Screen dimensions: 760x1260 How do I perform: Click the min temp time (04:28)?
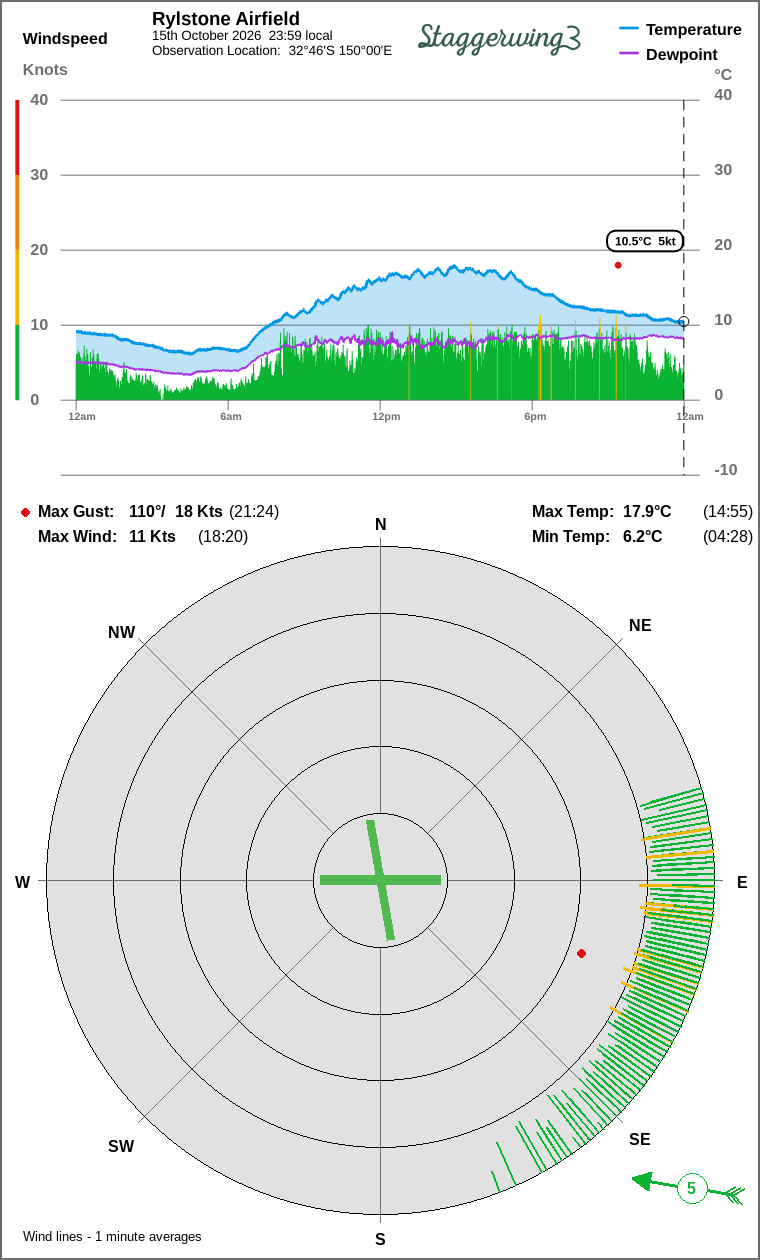click(728, 536)
